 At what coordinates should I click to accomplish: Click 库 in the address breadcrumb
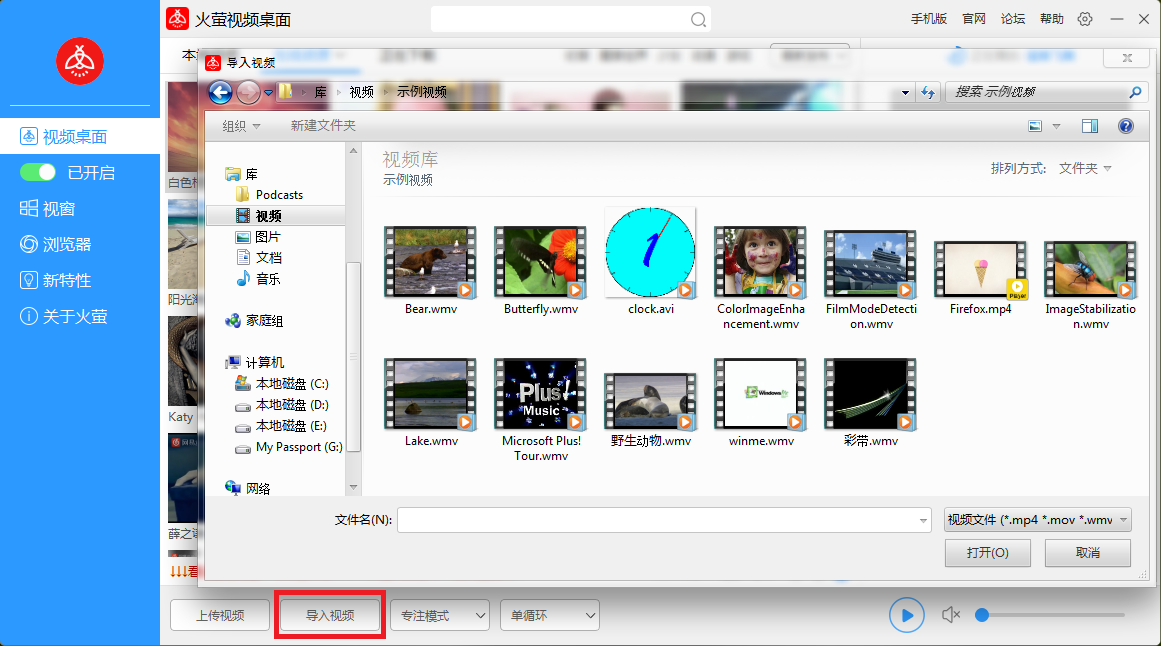(x=320, y=92)
